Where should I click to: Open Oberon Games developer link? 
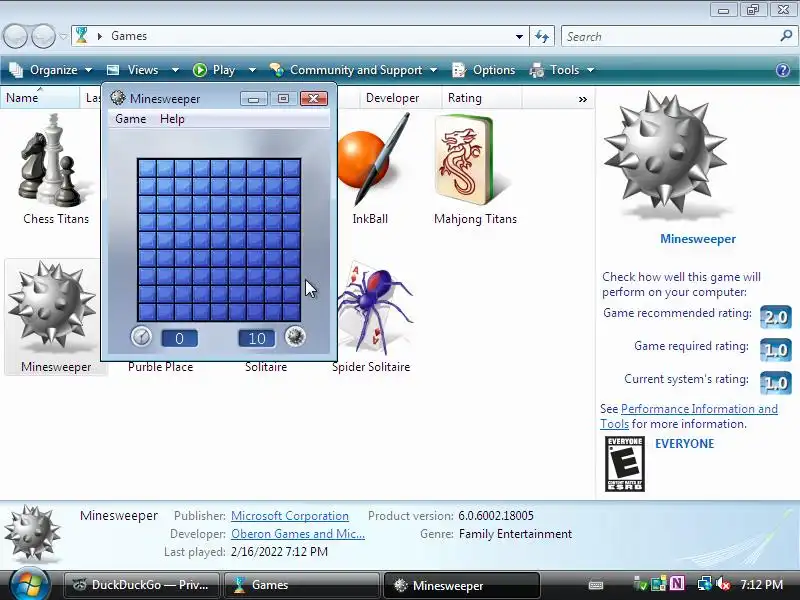point(298,534)
